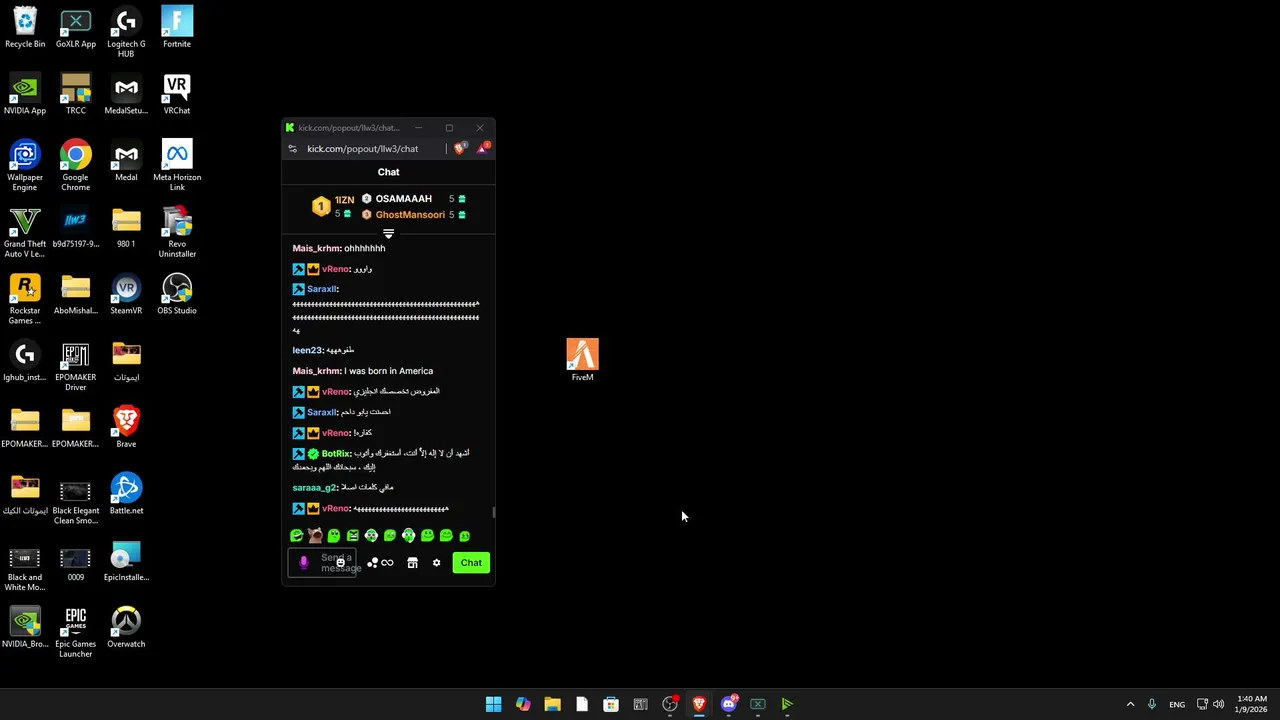Select the FiveM desktop icon

[582, 360]
